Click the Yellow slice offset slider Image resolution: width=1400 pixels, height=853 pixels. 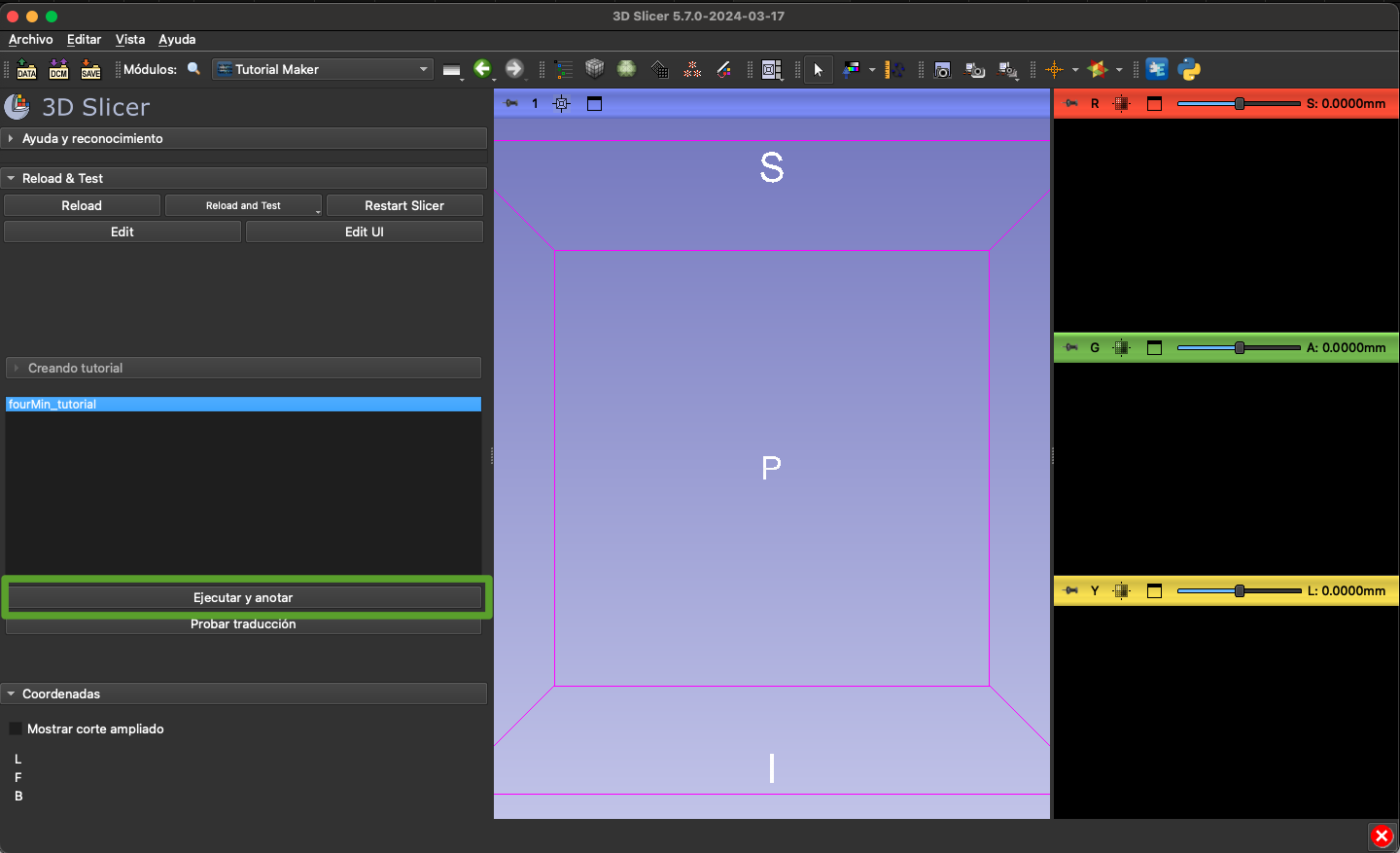1239,590
